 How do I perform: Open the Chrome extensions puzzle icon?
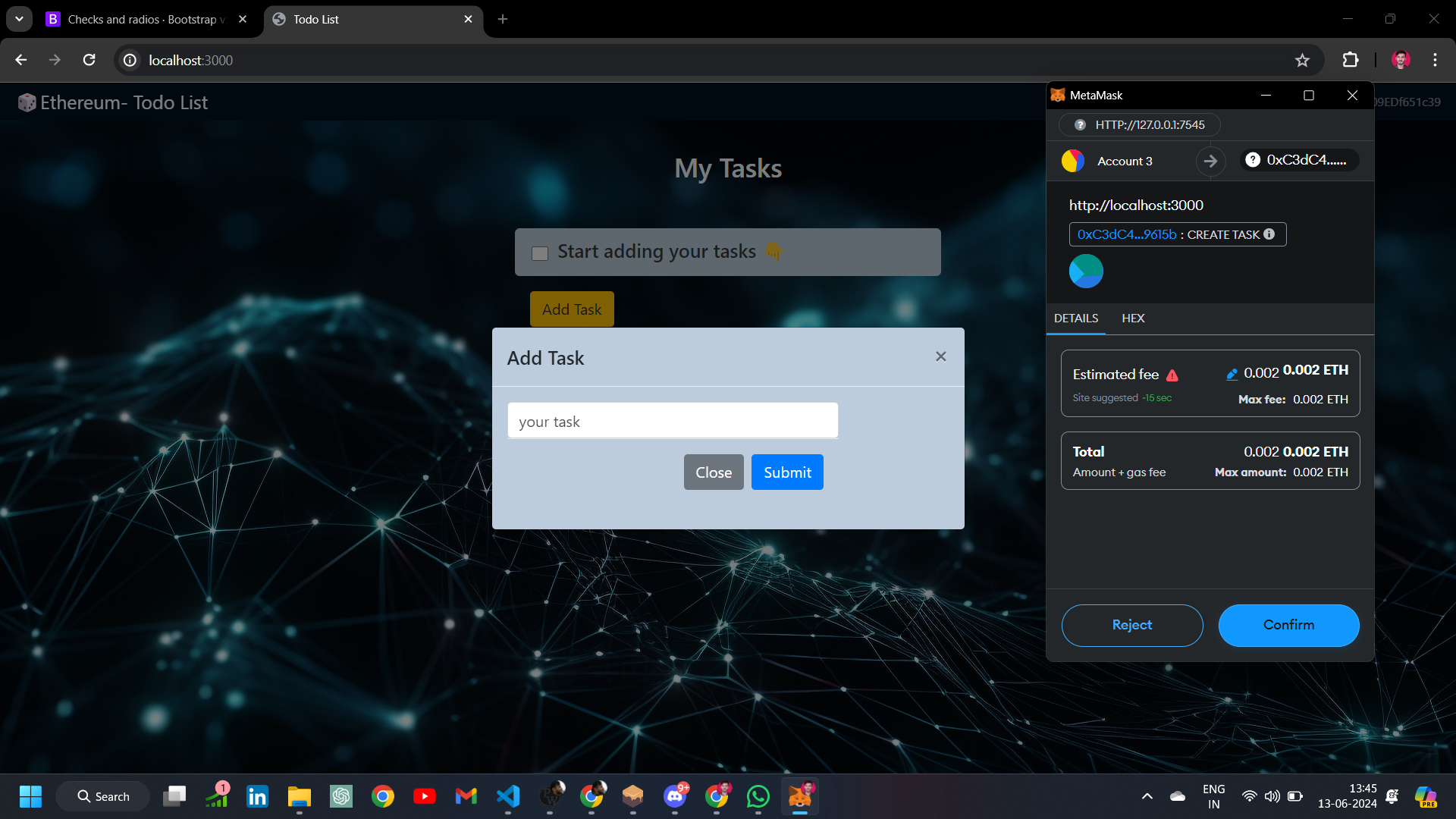coord(1351,60)
